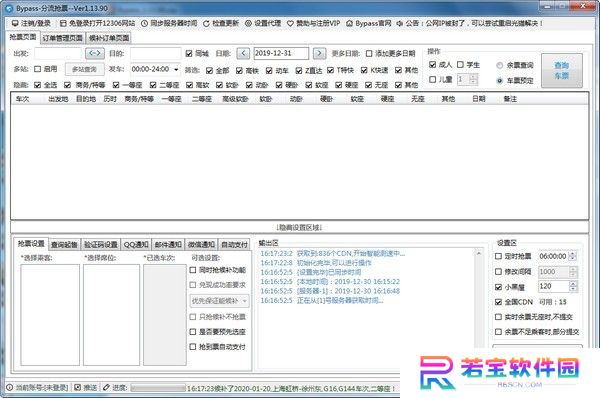
Task: Adjust the 儿童 count stepper
Action: pos(473,80)
